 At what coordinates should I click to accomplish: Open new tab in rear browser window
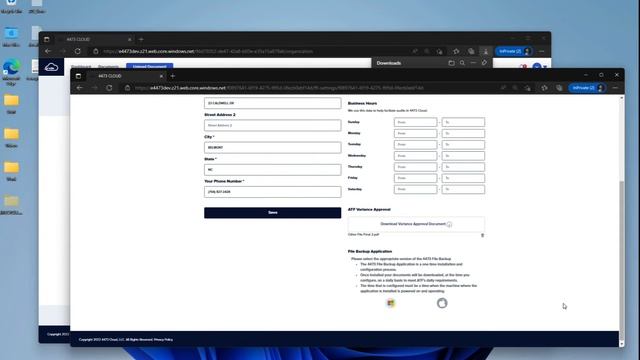pos(141,39)
